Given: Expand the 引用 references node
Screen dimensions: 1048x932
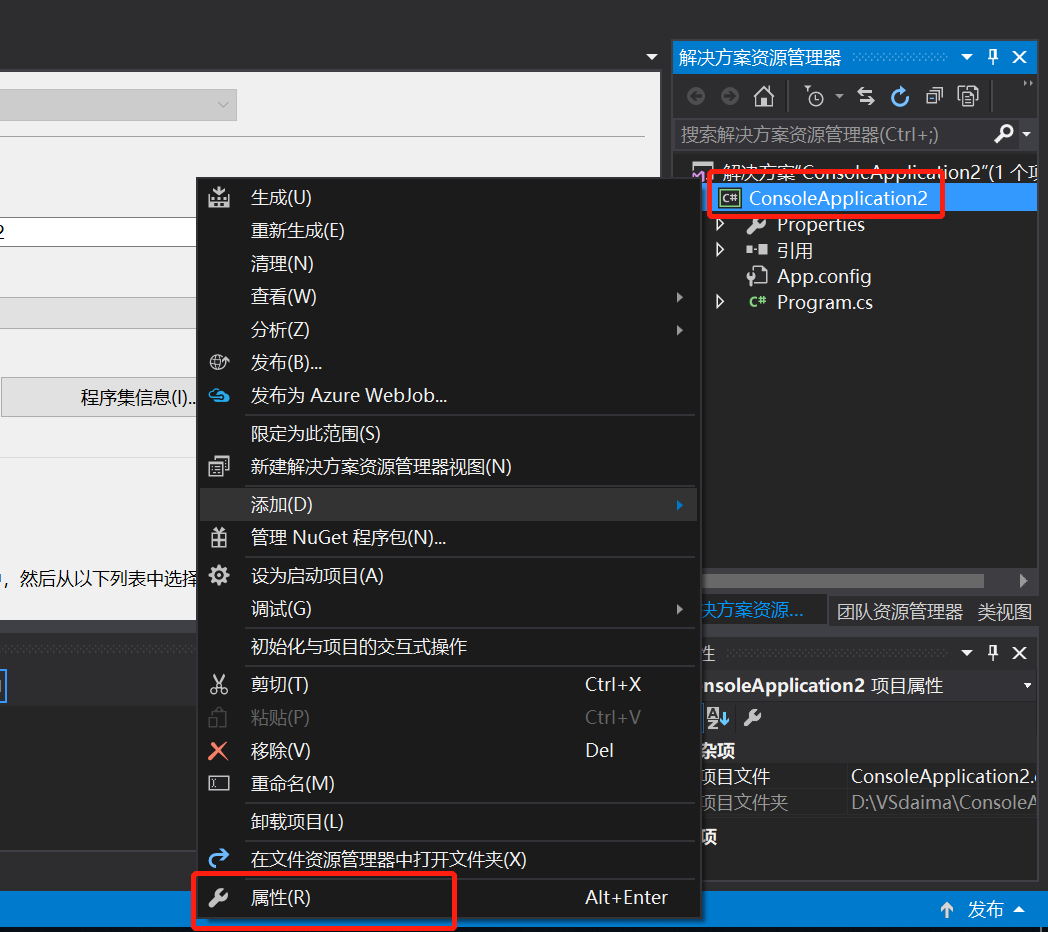Looking at the screenshot, I should click(x=720, y=250).
